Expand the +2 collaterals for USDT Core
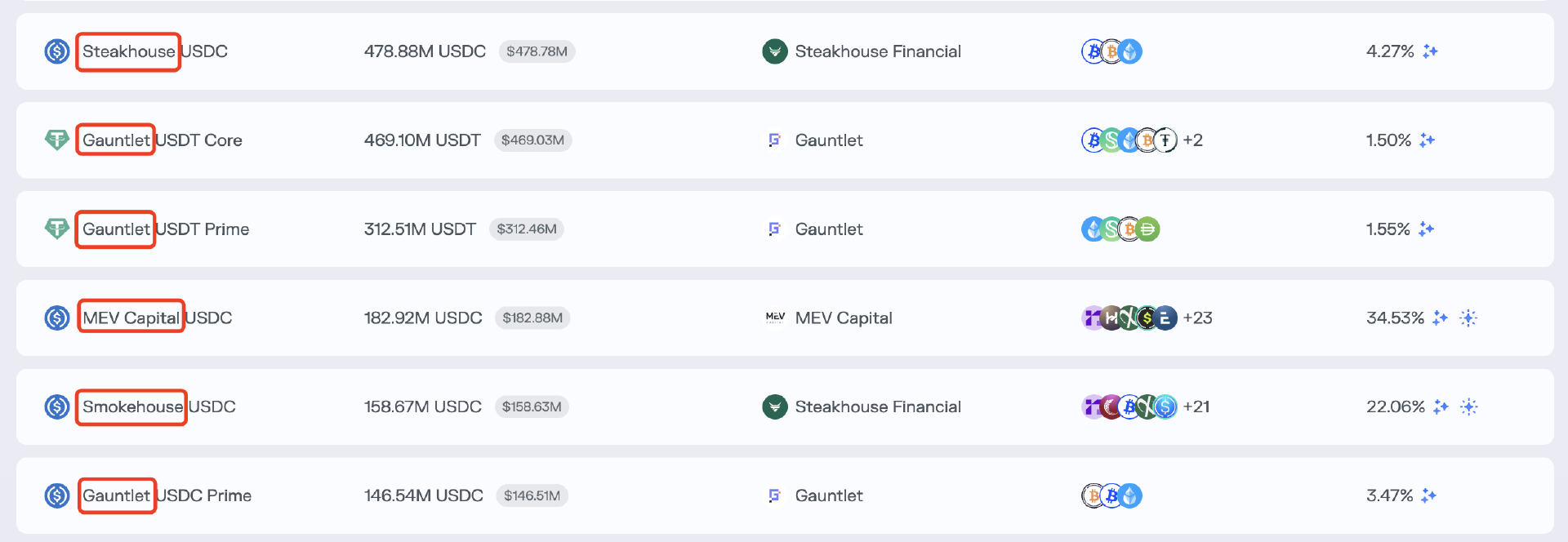1568x542 pixels. [1192, 140]
